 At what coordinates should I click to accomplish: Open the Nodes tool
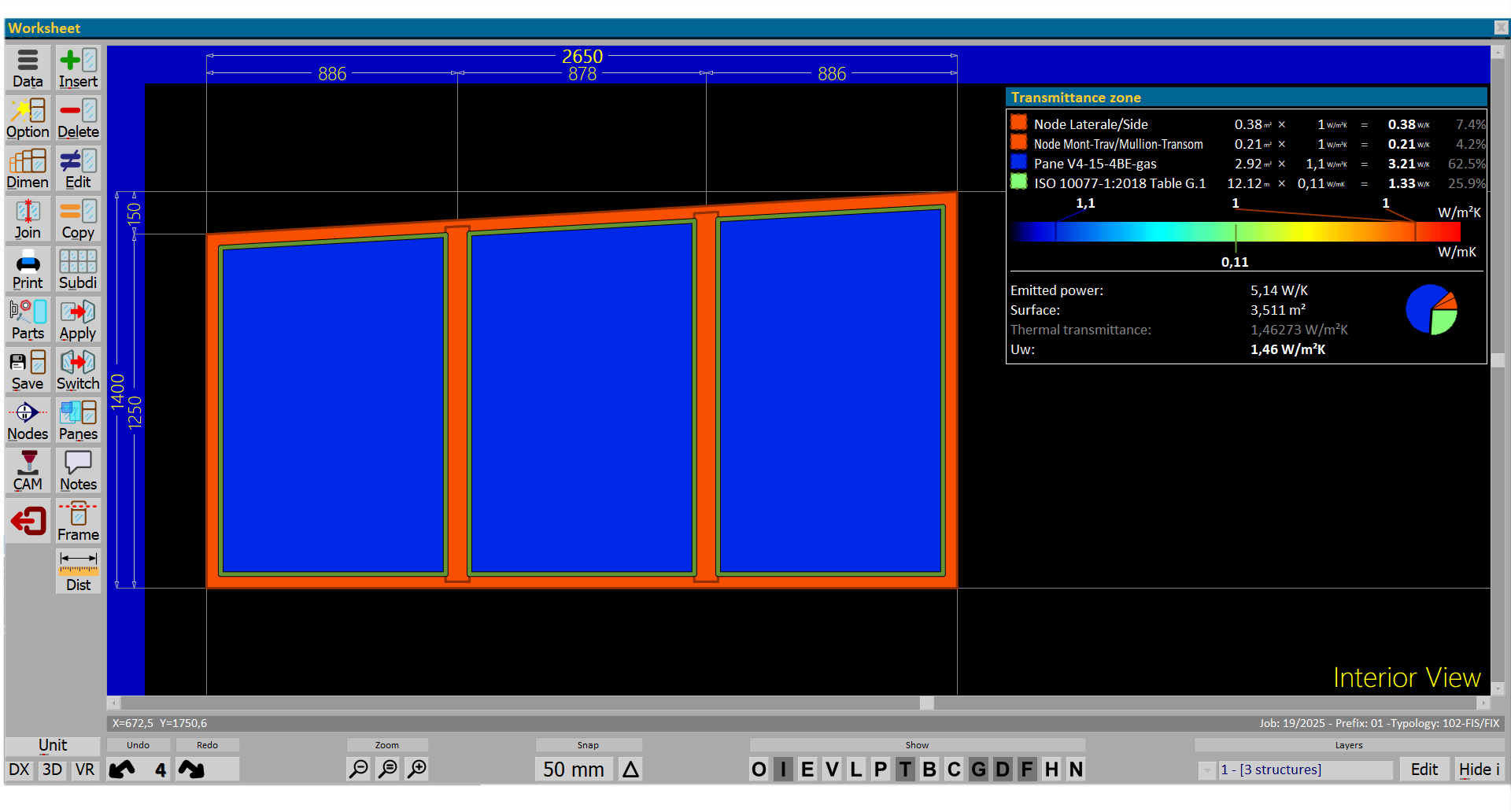pos(28,421)
